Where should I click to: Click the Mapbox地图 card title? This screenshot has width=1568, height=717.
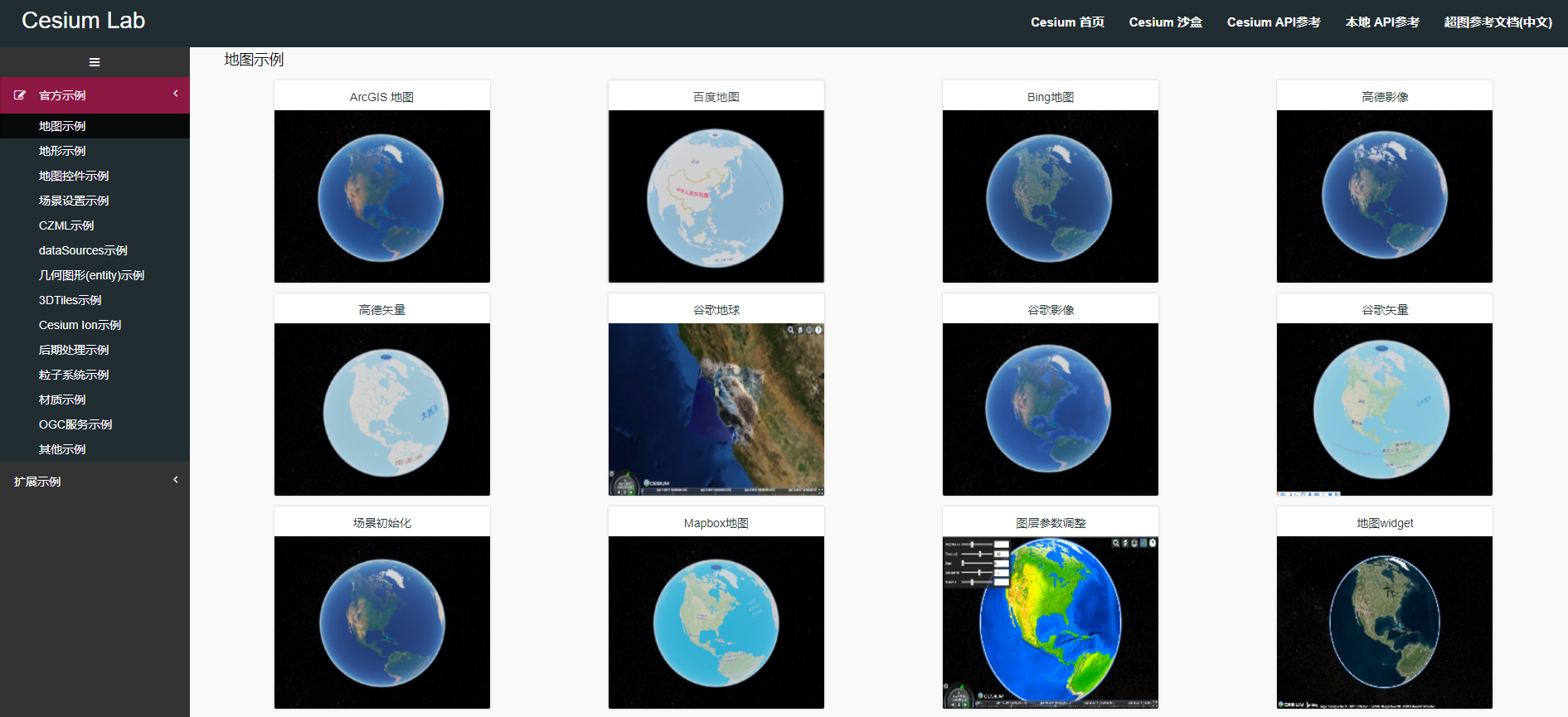[x=716, y=523]
